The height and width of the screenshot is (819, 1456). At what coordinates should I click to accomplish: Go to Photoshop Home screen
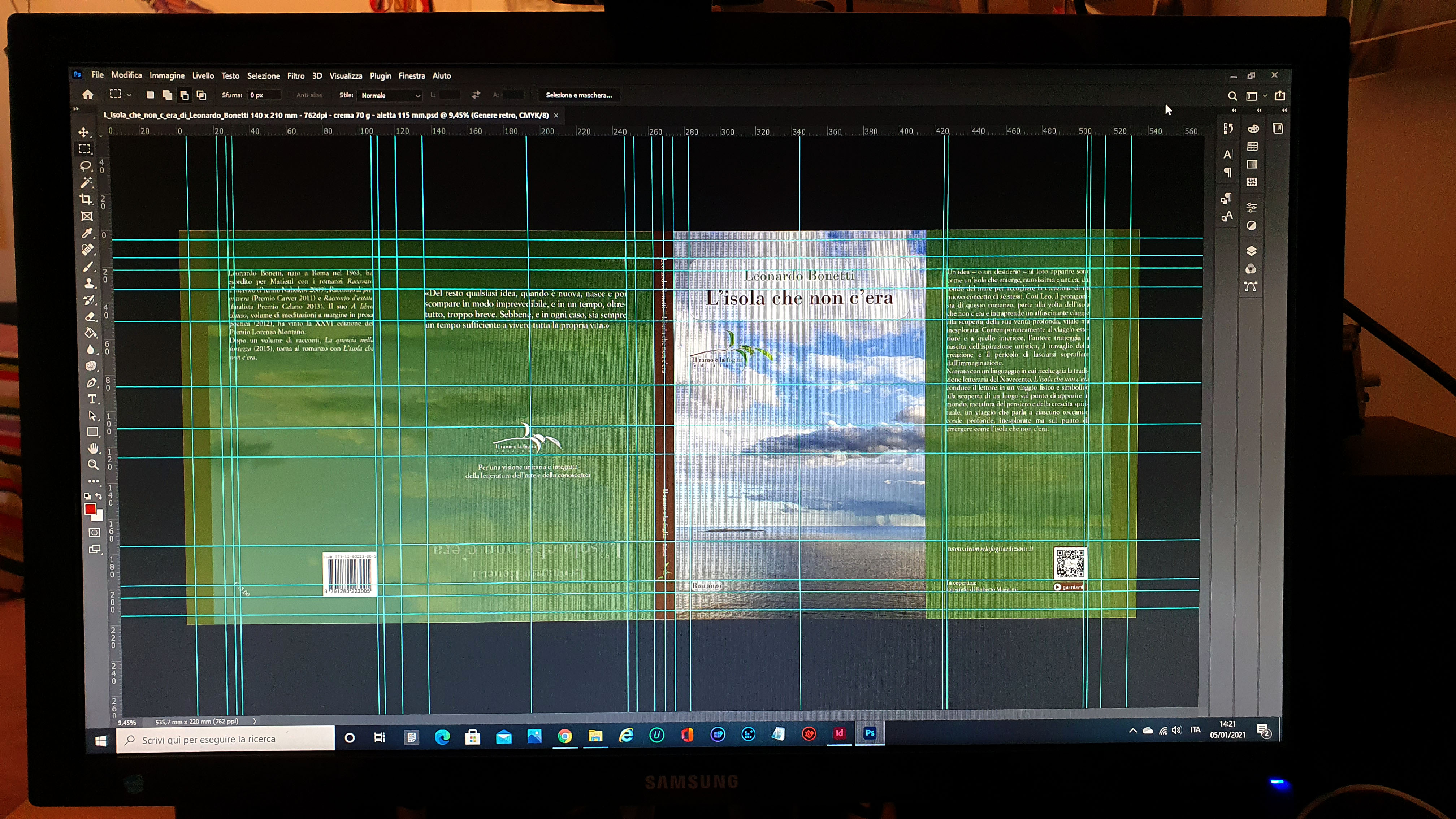88,94
